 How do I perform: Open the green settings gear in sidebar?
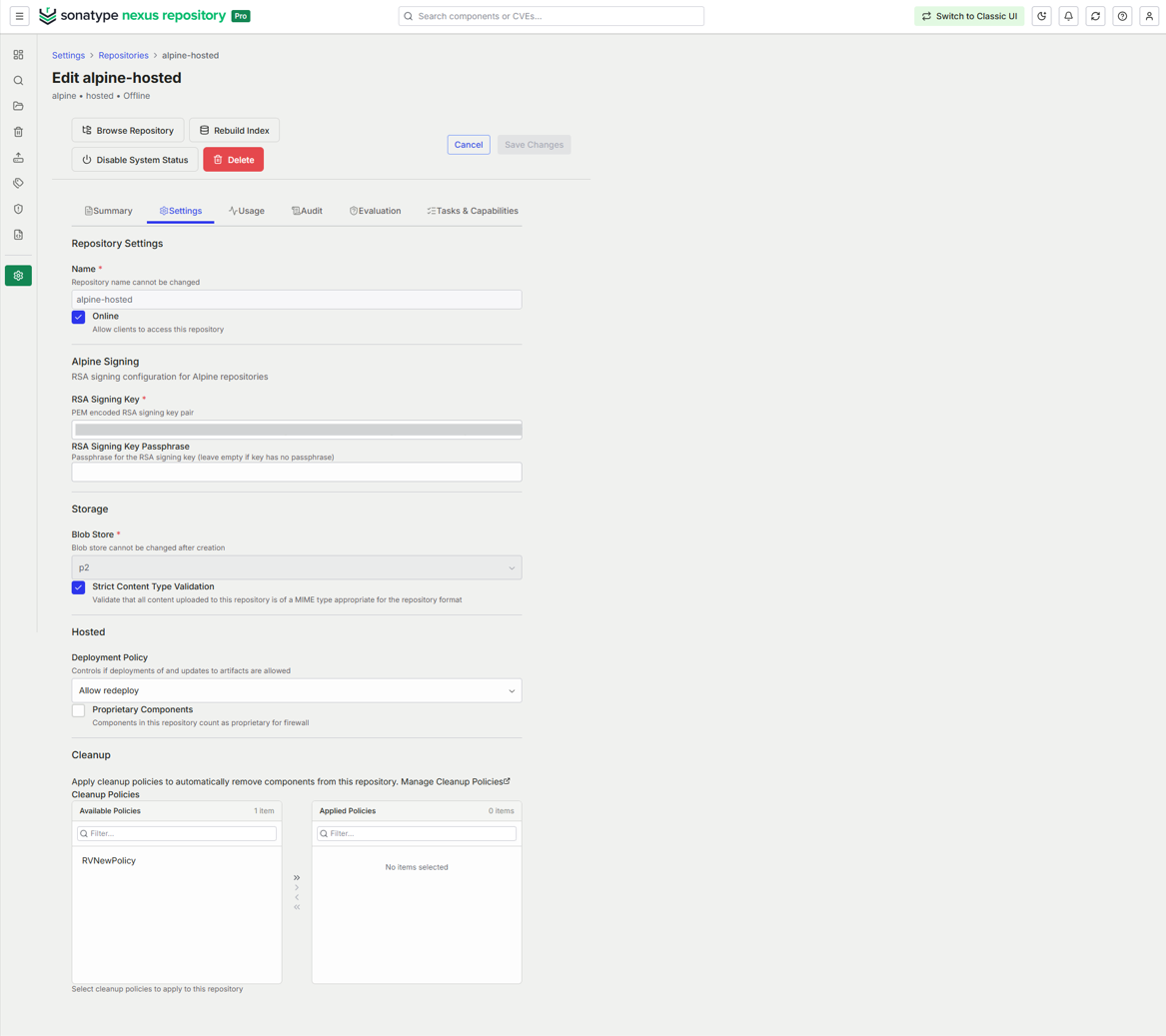pos(19,275)
